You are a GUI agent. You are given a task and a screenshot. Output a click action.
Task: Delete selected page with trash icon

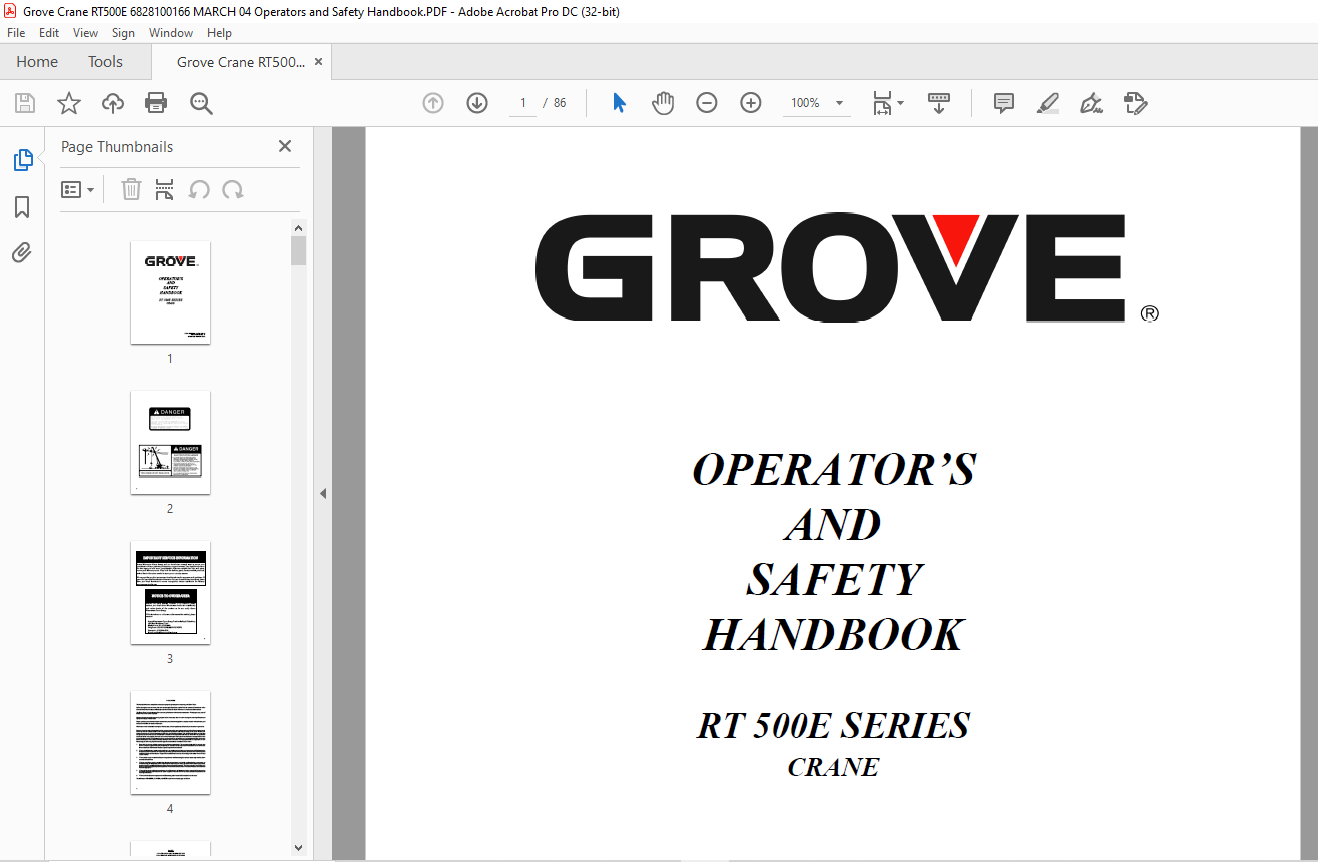(x=131, y=189)
